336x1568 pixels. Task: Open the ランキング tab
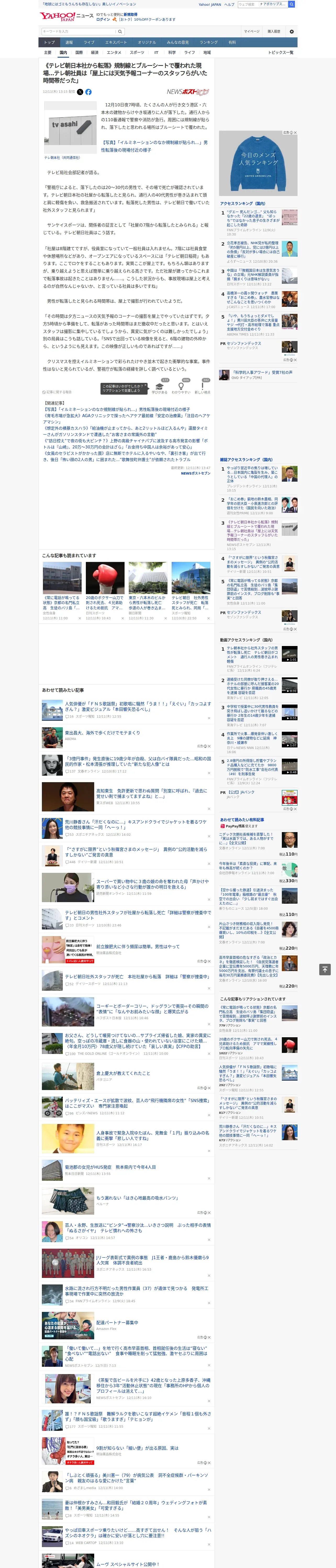[209, 43]
